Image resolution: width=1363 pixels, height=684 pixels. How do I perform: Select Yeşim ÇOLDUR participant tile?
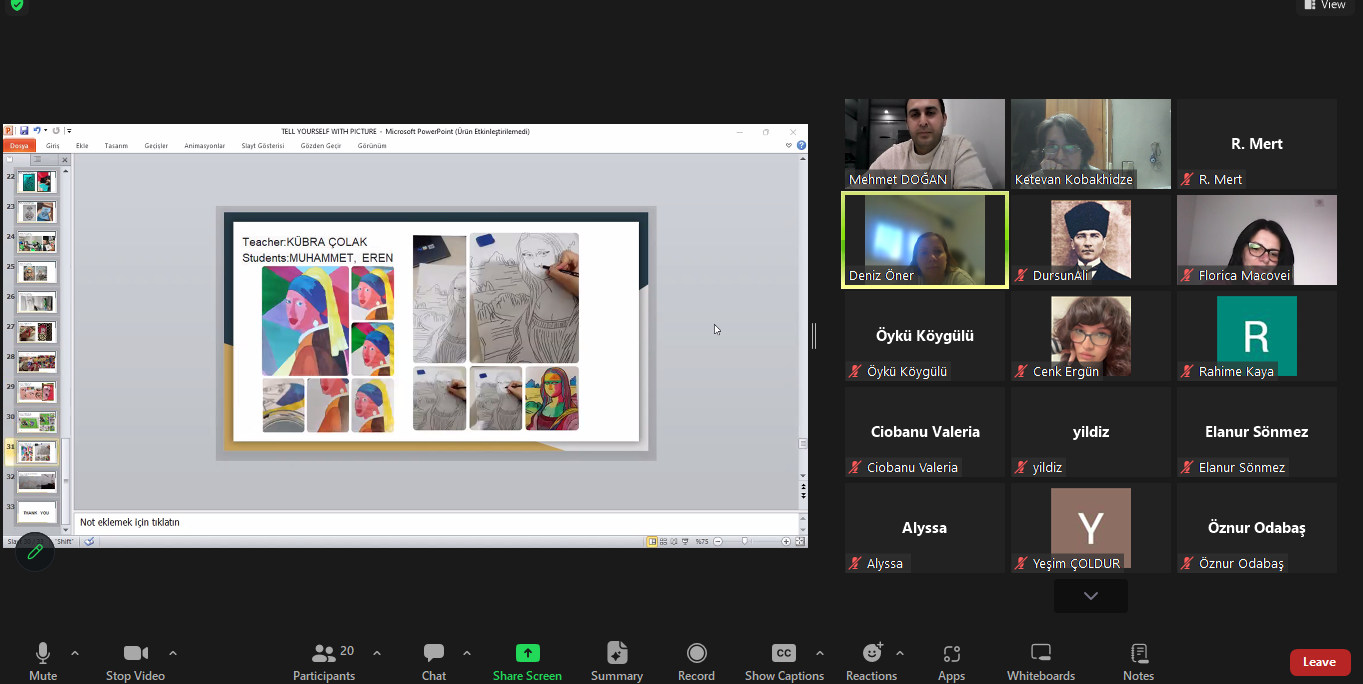1091,528
